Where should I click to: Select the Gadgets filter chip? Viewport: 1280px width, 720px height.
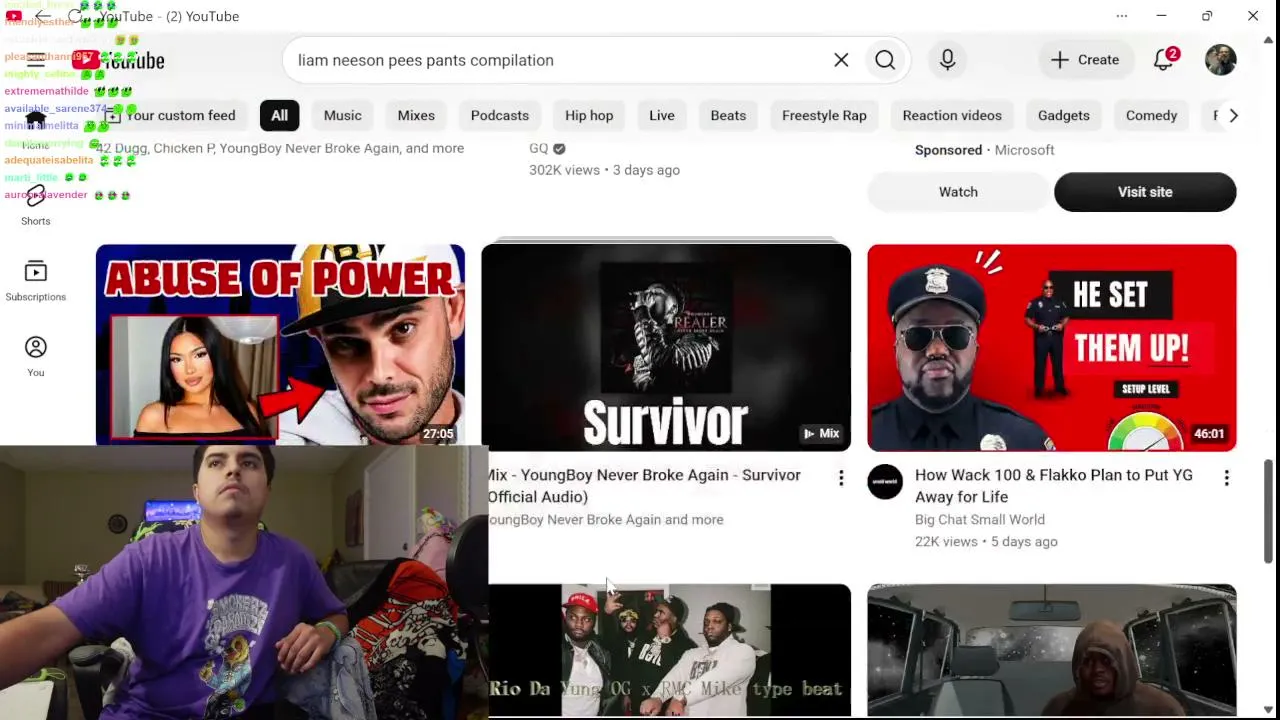1064,115
